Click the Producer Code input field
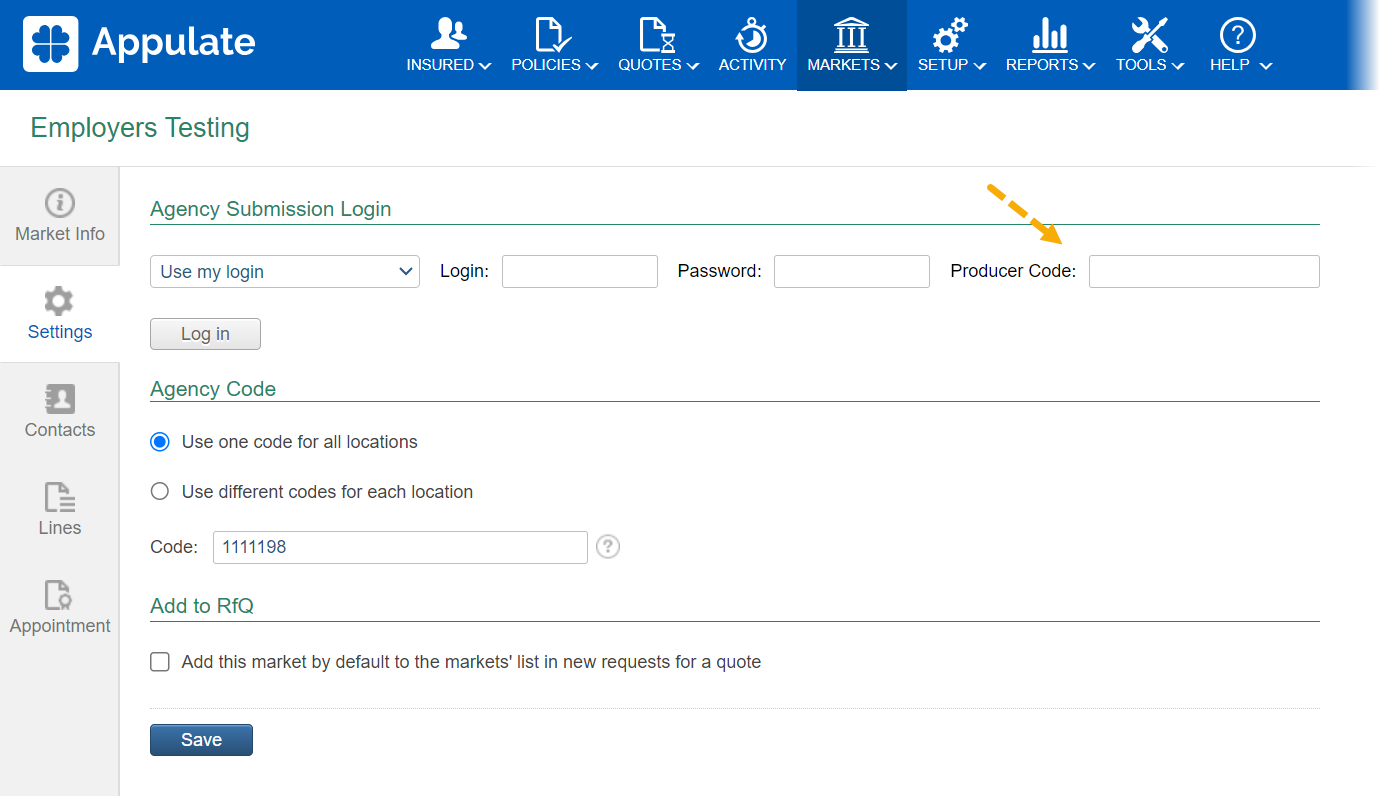The image size is (1380, 796). [x=1203, y=272]
